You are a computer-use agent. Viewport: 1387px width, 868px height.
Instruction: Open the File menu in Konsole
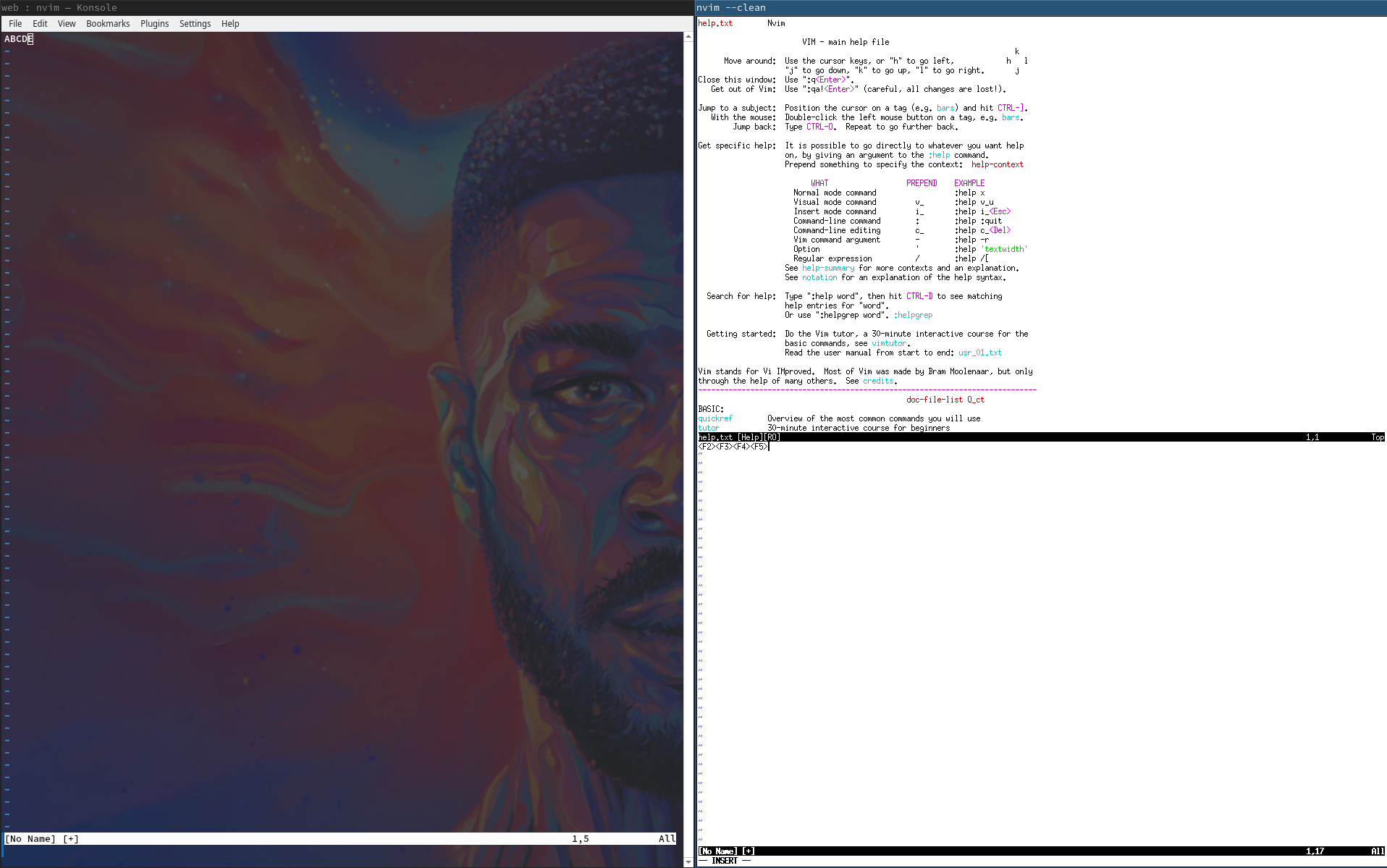tap(14, 23)
